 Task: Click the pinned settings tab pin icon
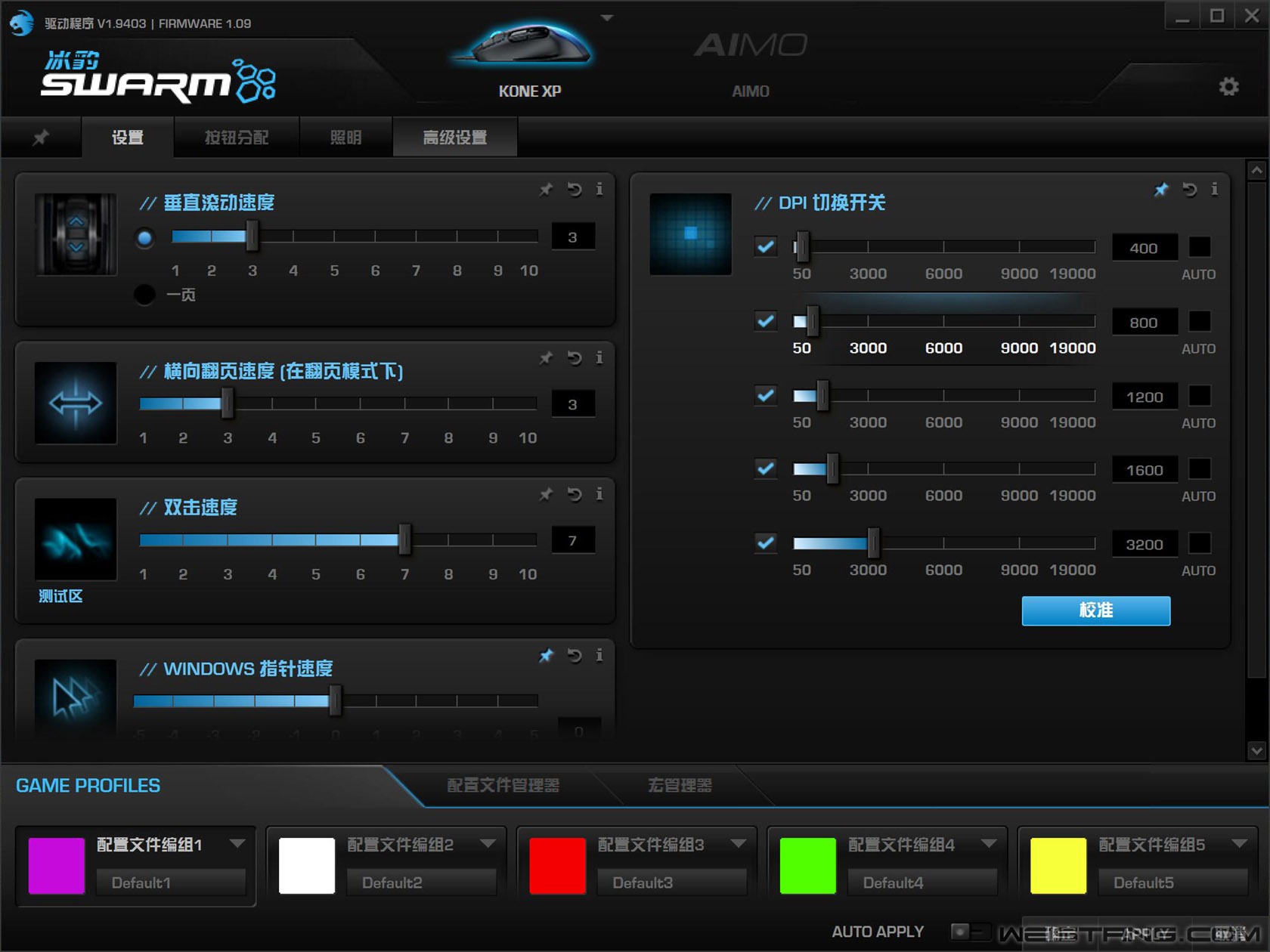pos(41,138)
